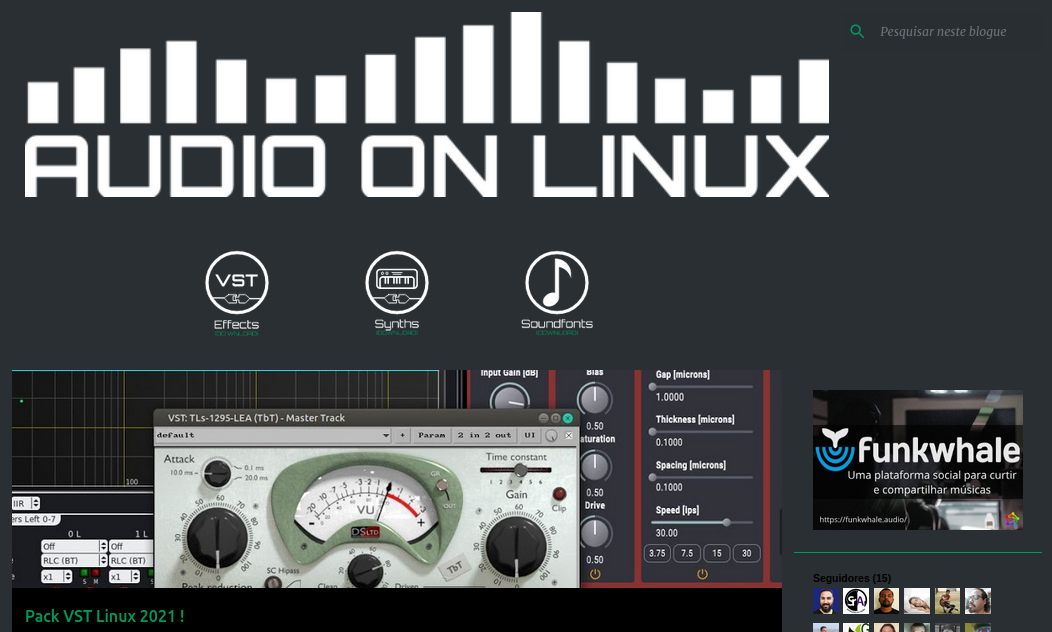Screen dimensions: 1052x632
Task: Toggle the red M mute button
Action: coord(95,573)
